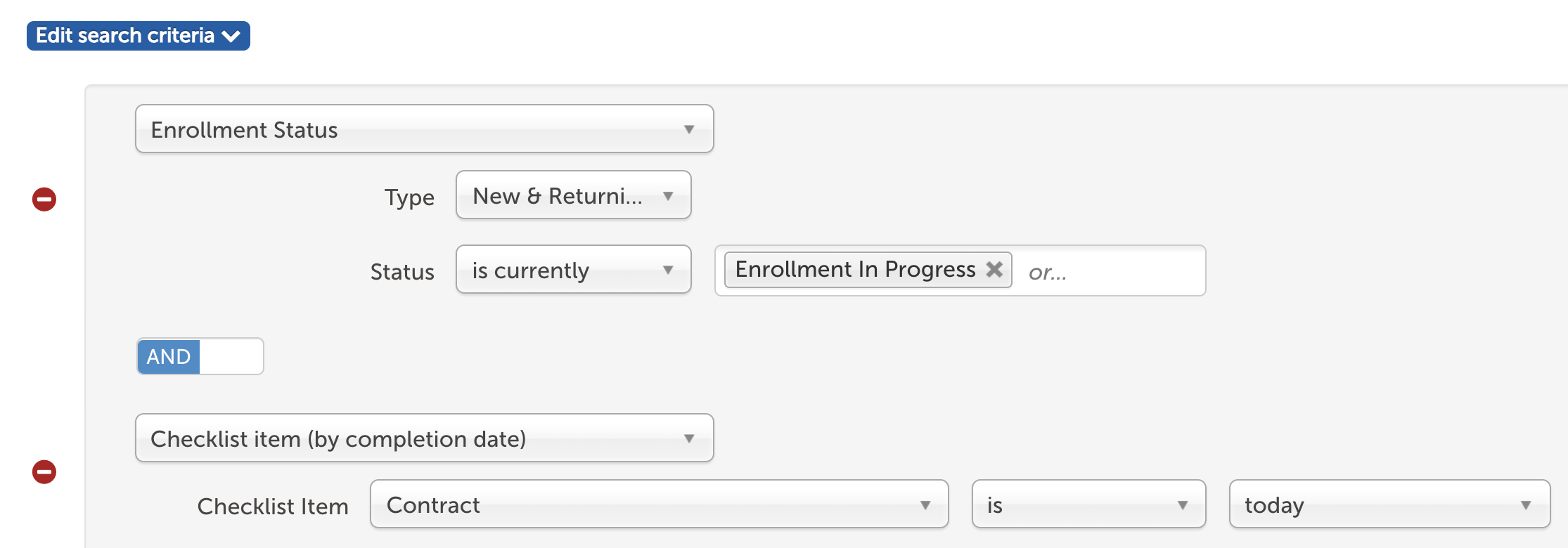Open the "today" date dropdown
The image size is (1568, 548).
[x=1390, y=504]
